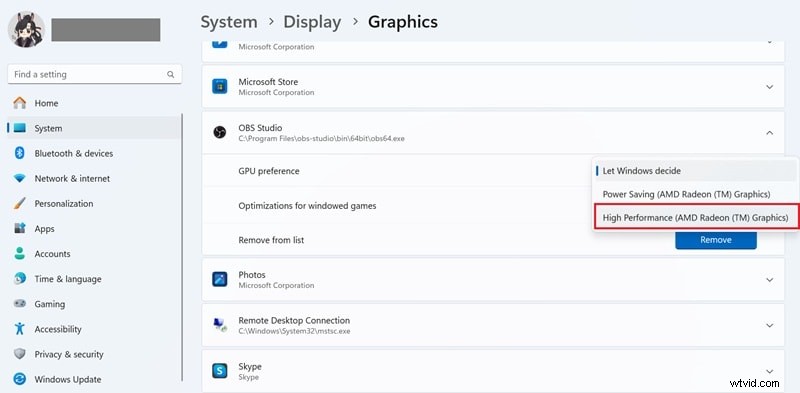Click the Skype app icon
800x393 pixels.
click(x=219, y=371)
